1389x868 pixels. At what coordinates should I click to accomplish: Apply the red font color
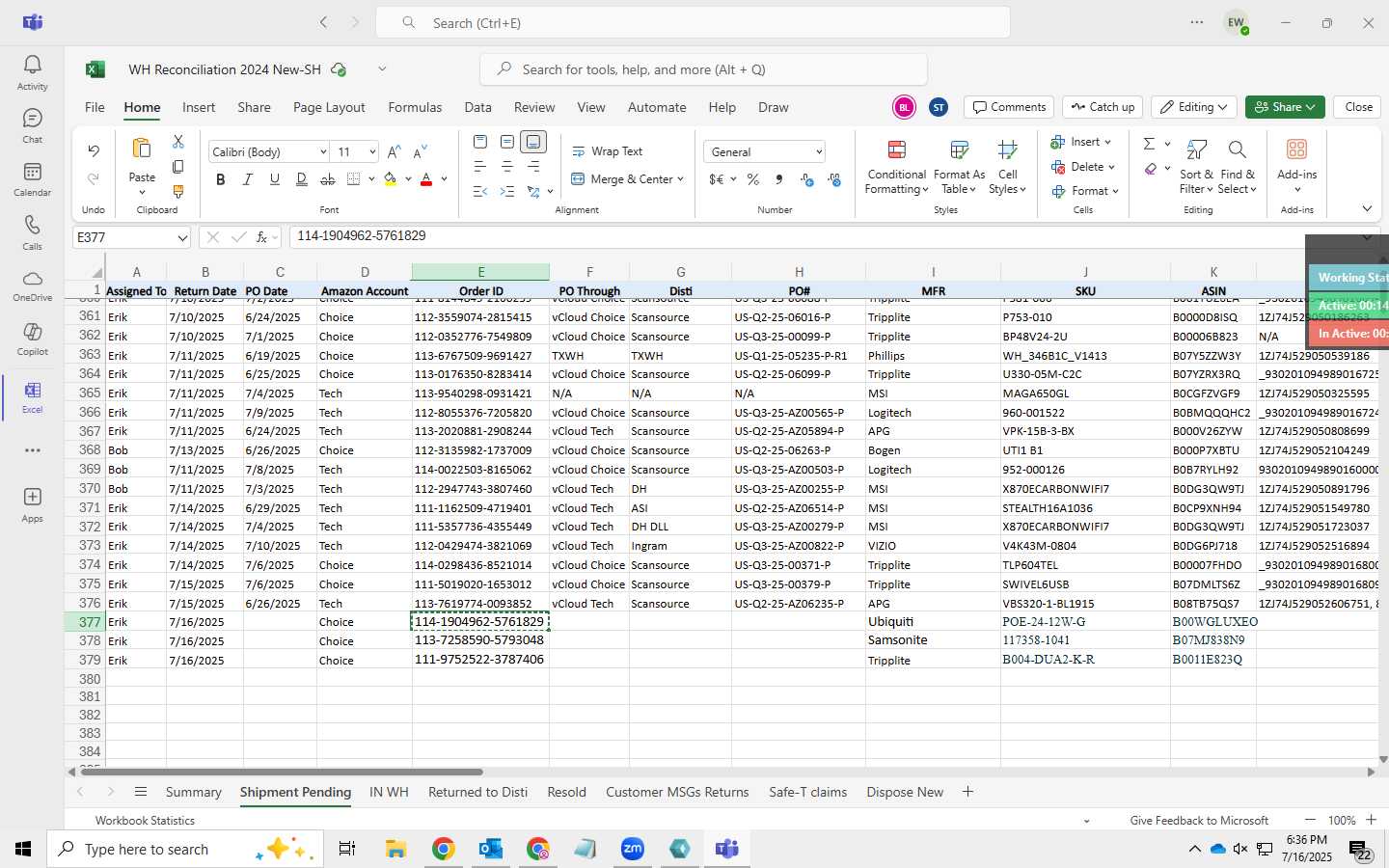click(426, 179)
